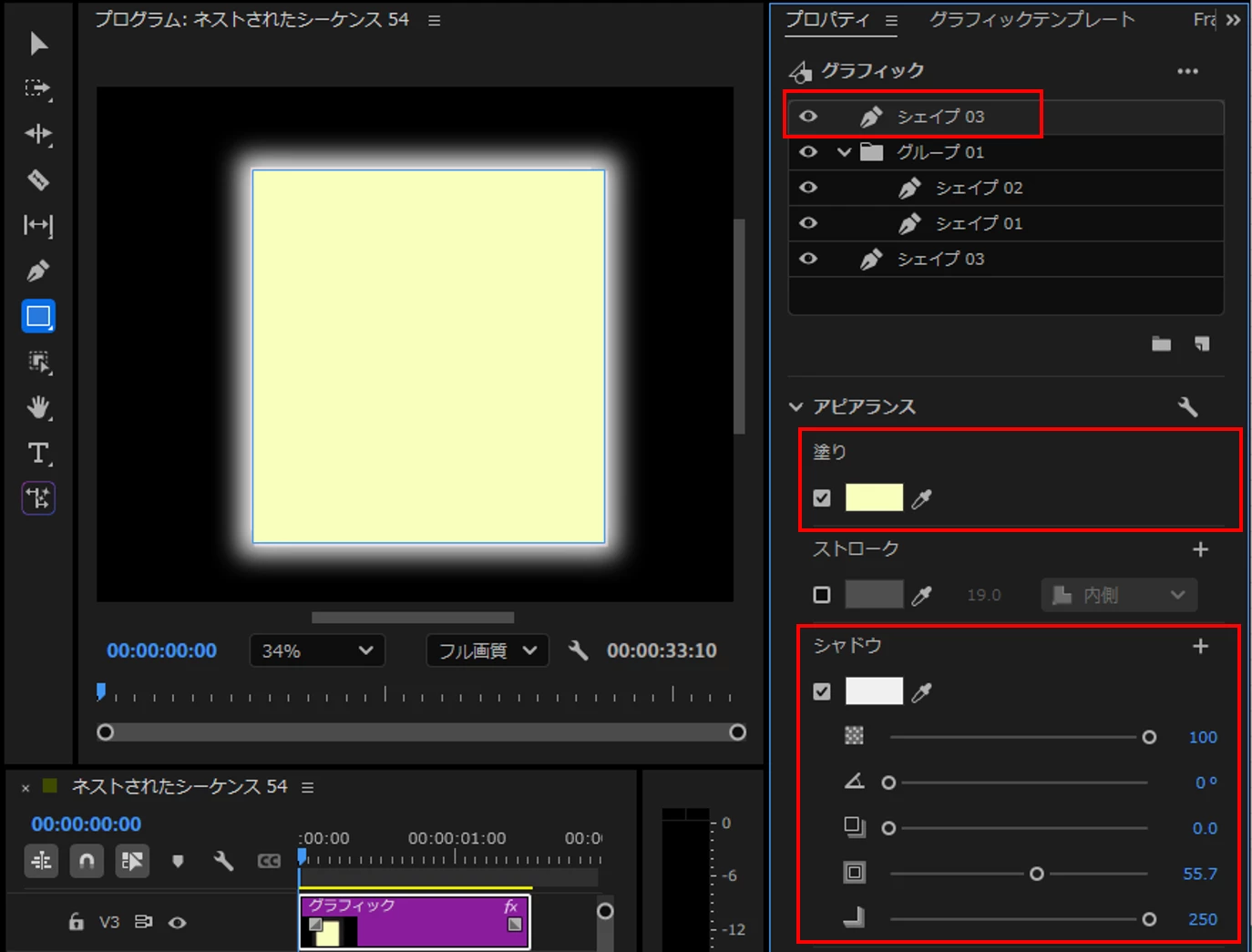Click the stroke color eyedropper

pos(922,595)
